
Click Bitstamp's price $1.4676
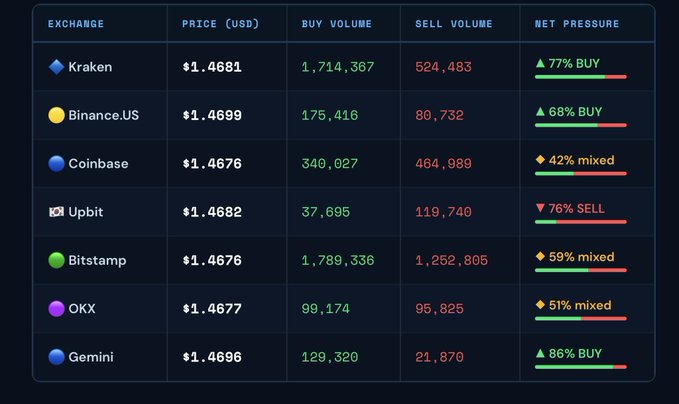pyautogui.click(x=212, y=260)
